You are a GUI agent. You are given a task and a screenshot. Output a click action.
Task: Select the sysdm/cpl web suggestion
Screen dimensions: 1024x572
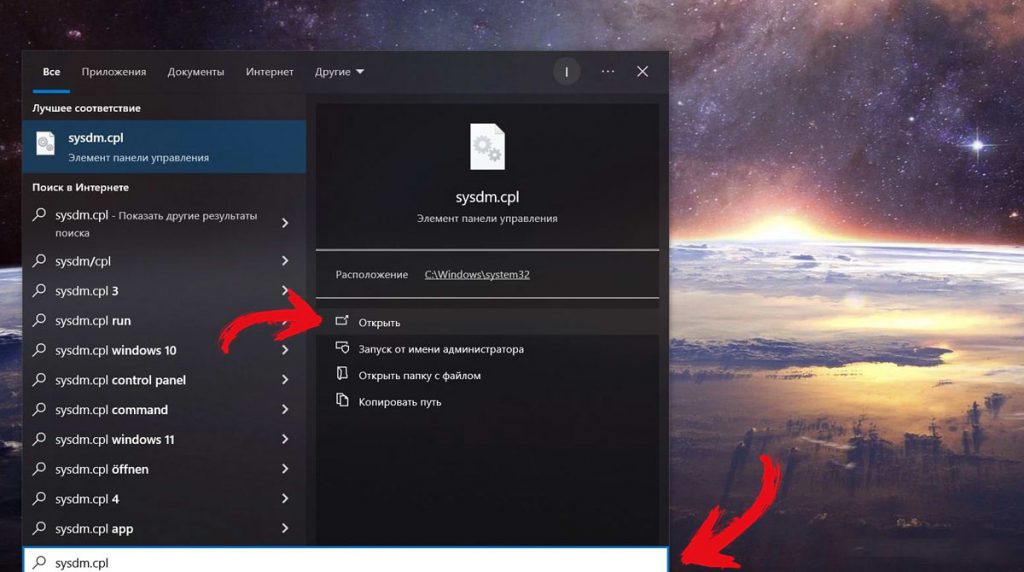tap(164, 261)
